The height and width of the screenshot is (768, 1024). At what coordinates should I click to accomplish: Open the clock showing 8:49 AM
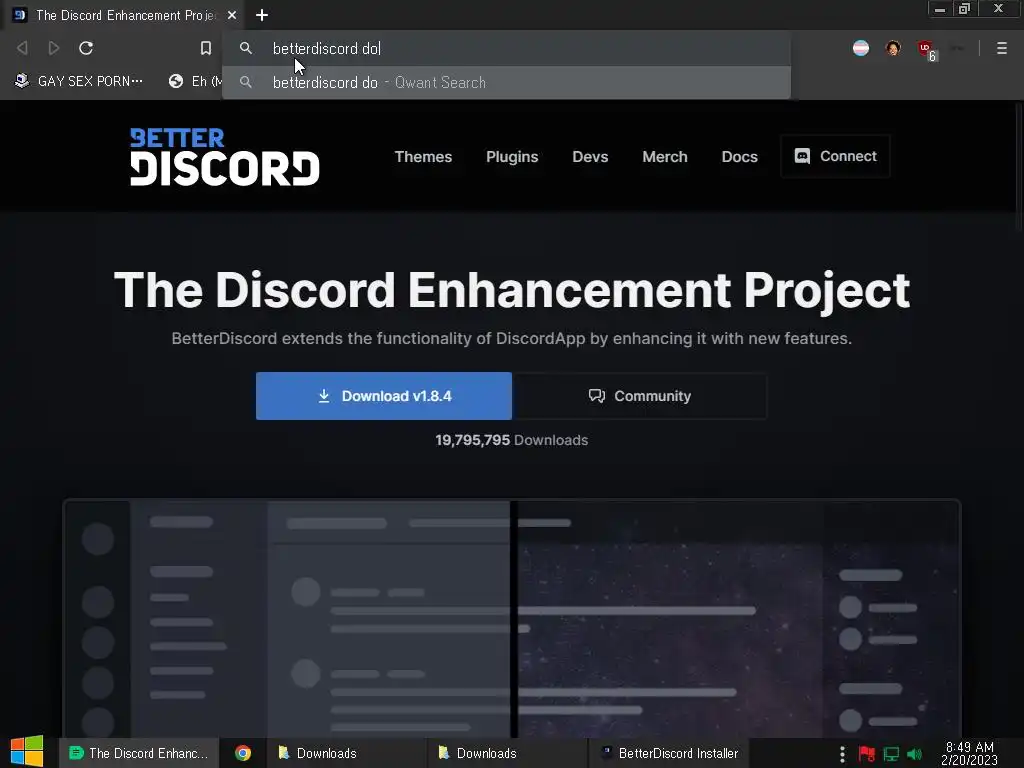click(x=969, y=753)
